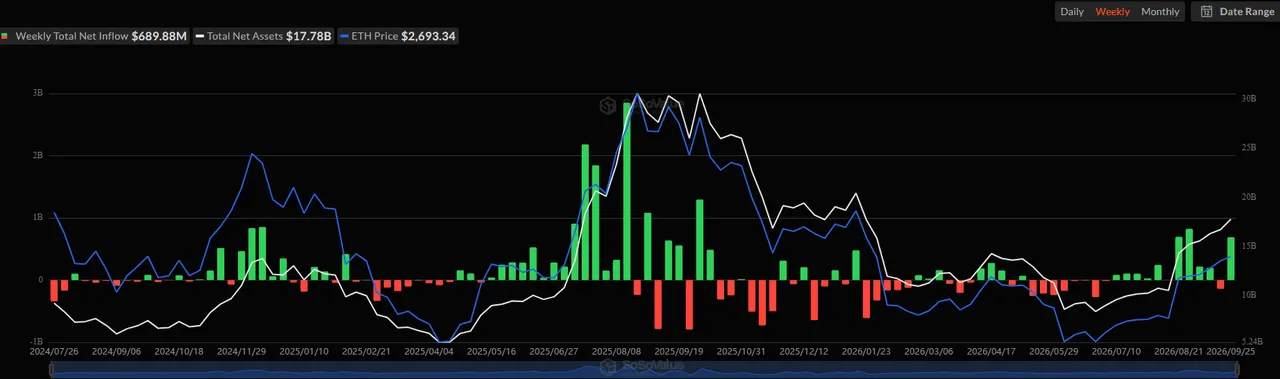
Task: Toggle the ETH Price series
Action: pyautogui.click(x=398, y=36)
